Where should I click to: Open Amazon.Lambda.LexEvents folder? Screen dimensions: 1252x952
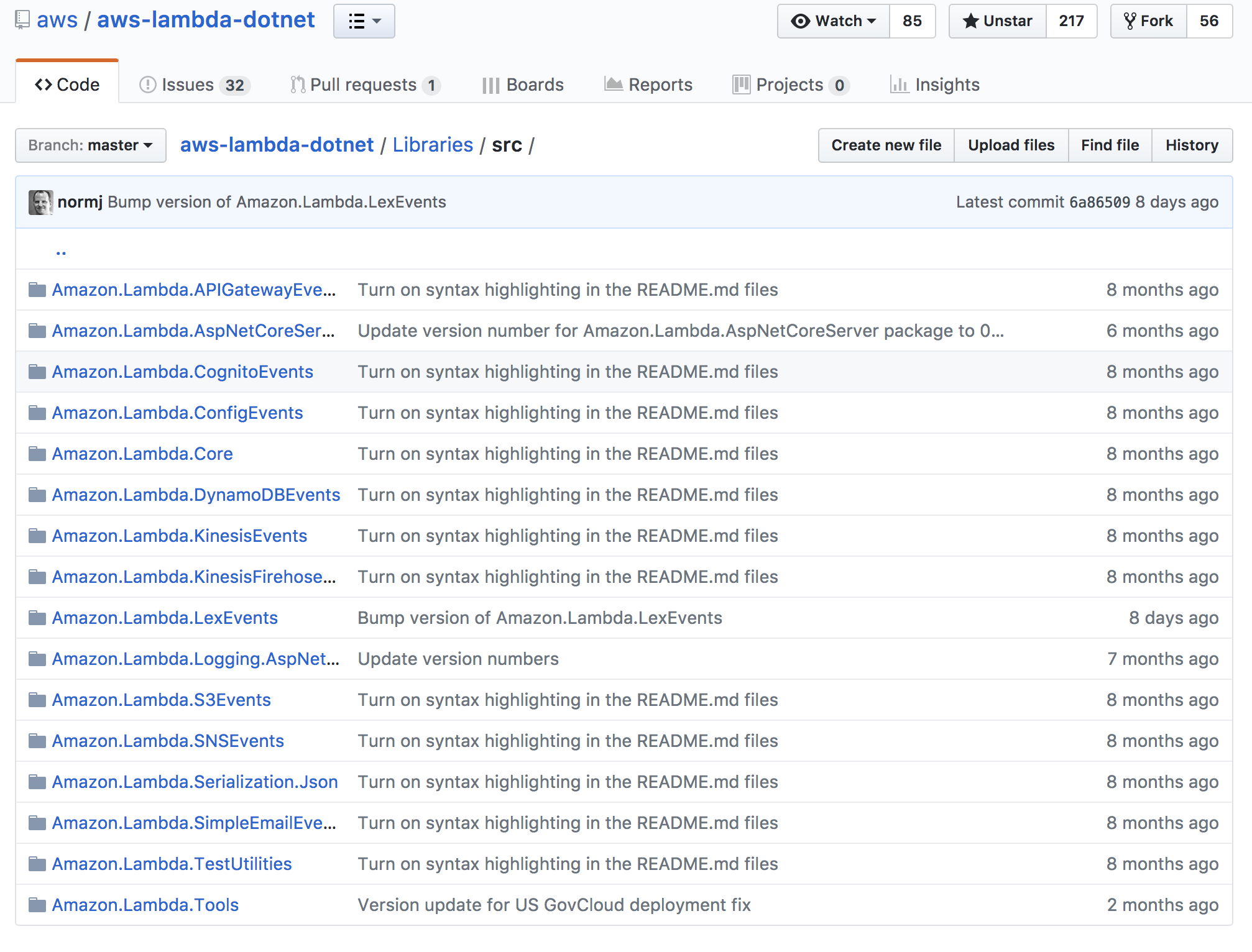tap(165, 618)
